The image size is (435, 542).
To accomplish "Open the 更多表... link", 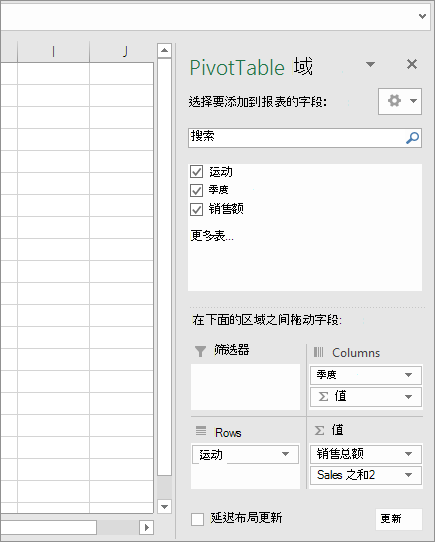I will 212,236.
